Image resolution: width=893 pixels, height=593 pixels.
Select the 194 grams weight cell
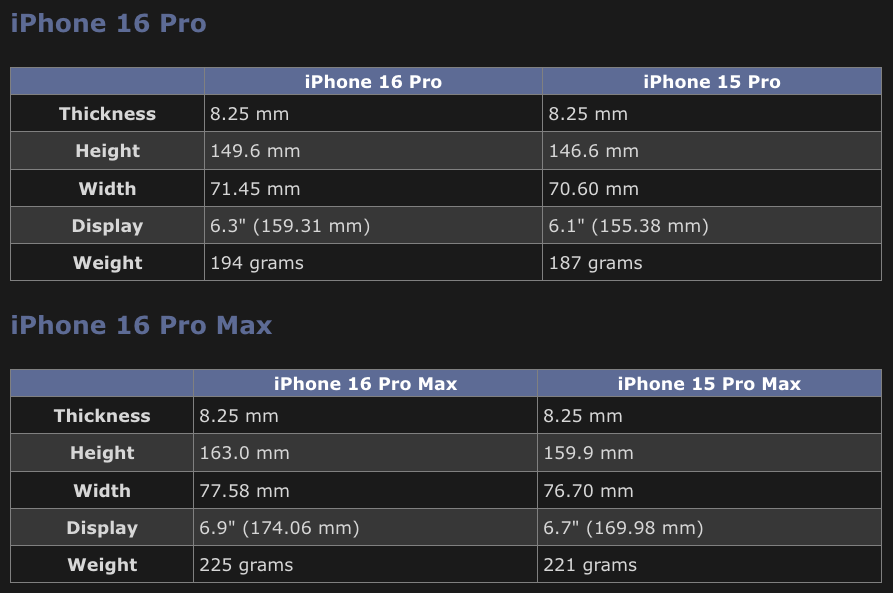pos(257,264)
